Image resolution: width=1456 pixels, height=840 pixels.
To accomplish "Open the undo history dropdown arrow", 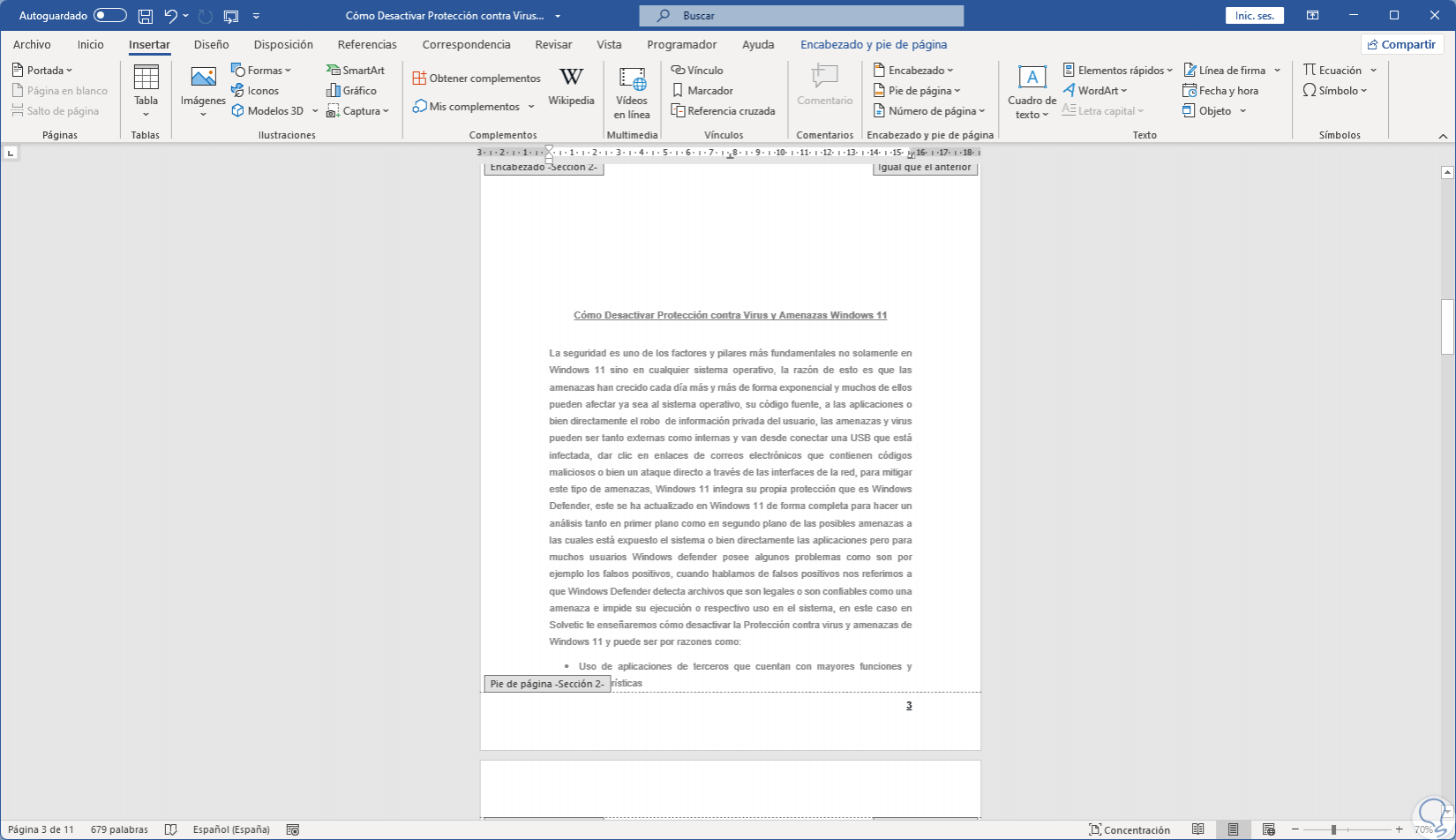I will click(x=186, y=16).
